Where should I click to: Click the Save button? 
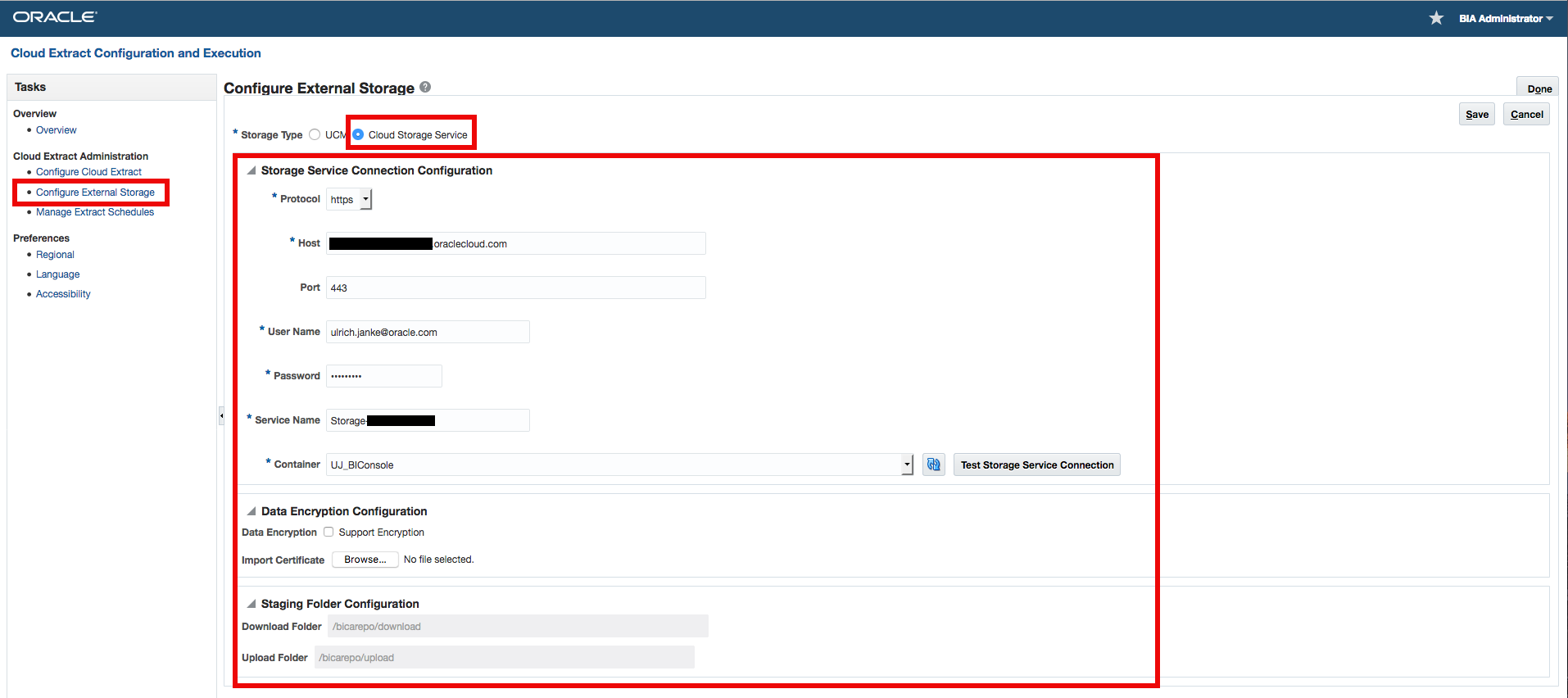pos(1477,114)
